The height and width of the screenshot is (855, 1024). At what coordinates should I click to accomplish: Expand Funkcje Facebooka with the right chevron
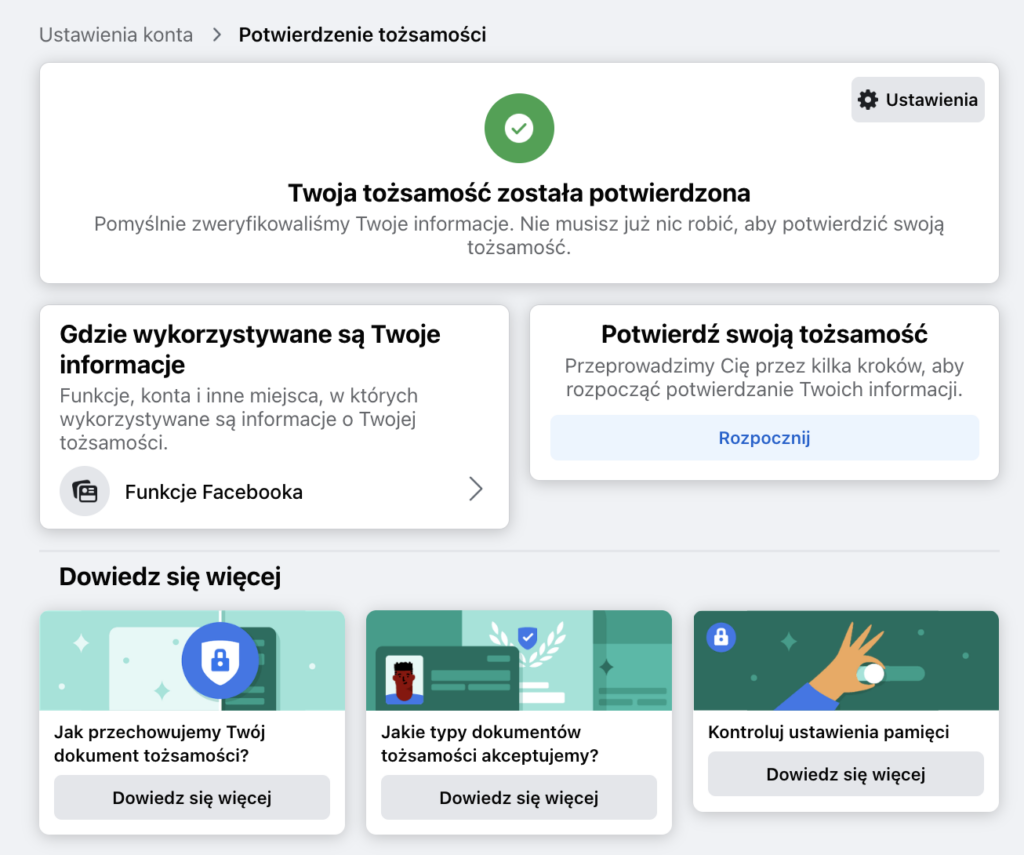[476, 489]
